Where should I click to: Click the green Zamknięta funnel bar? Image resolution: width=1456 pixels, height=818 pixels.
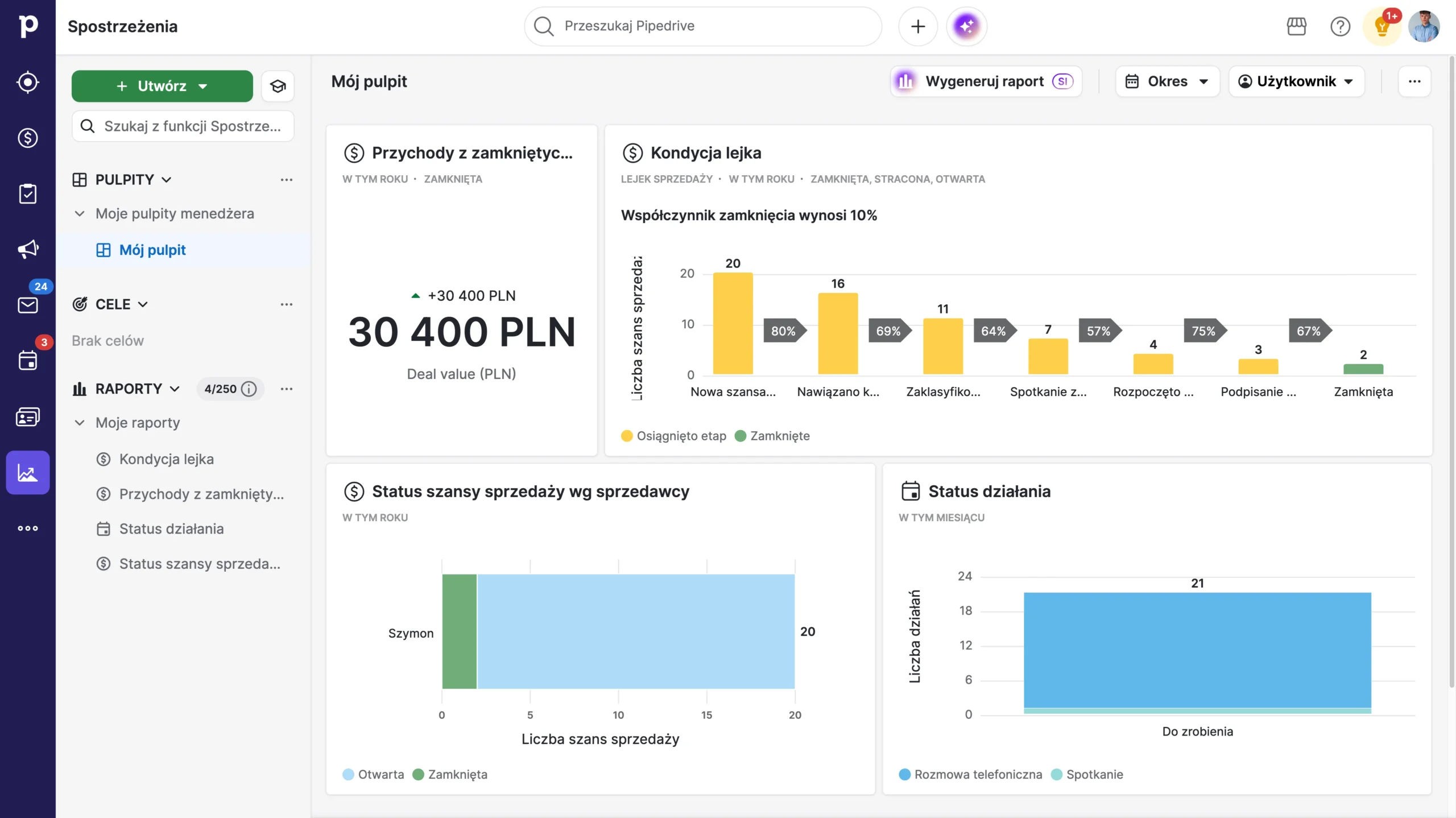tap(1363, 369)
